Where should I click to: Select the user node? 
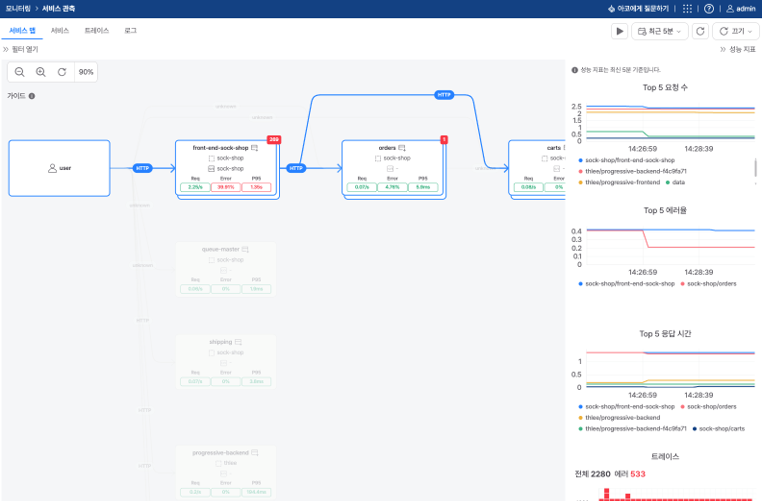coord(59,168)
